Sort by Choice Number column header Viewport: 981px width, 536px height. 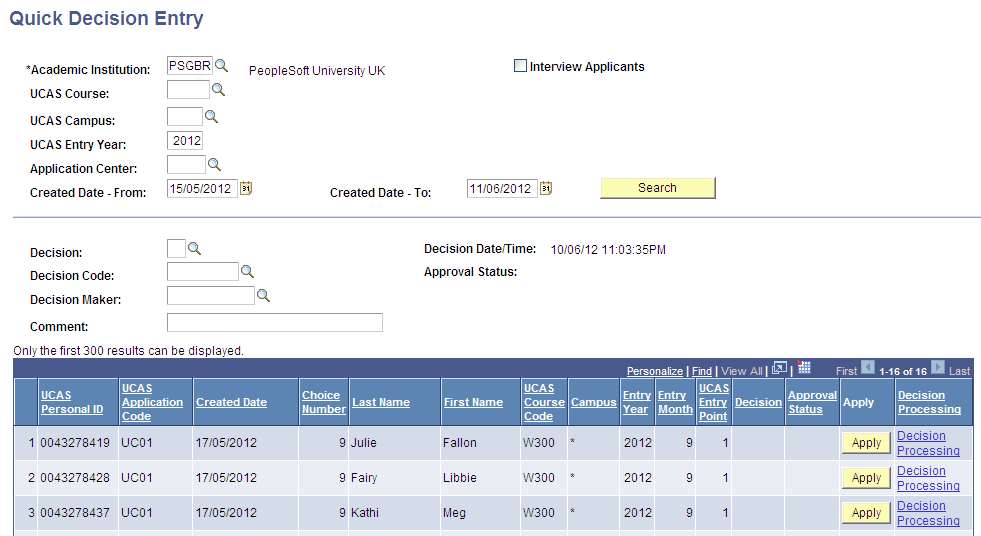(x=323, y=402)
